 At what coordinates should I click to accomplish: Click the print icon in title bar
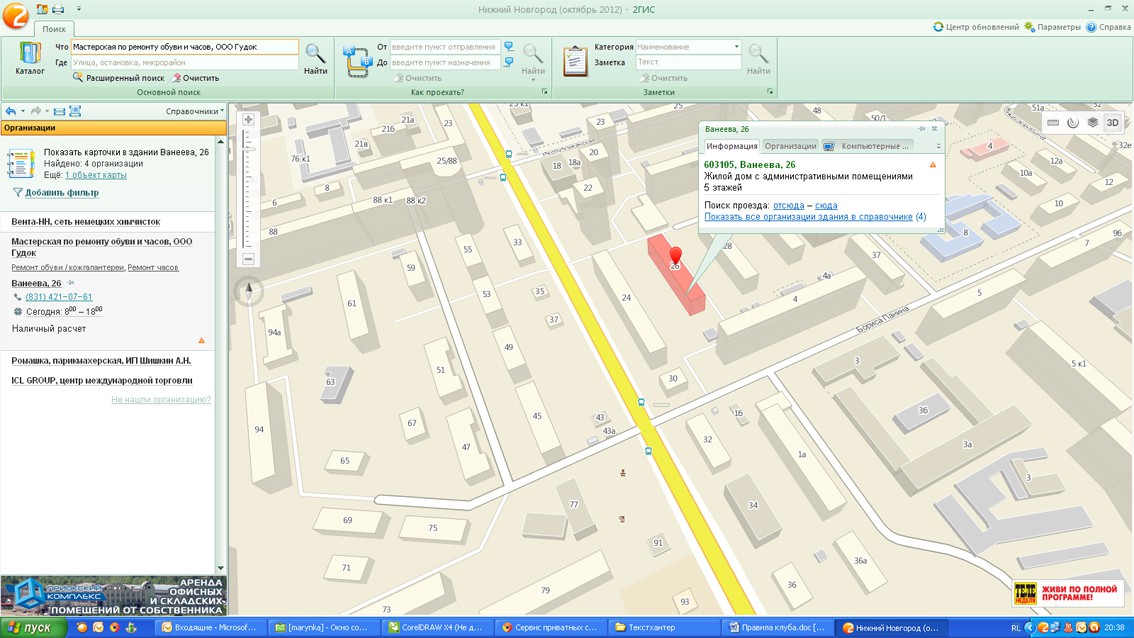point(59,9)
